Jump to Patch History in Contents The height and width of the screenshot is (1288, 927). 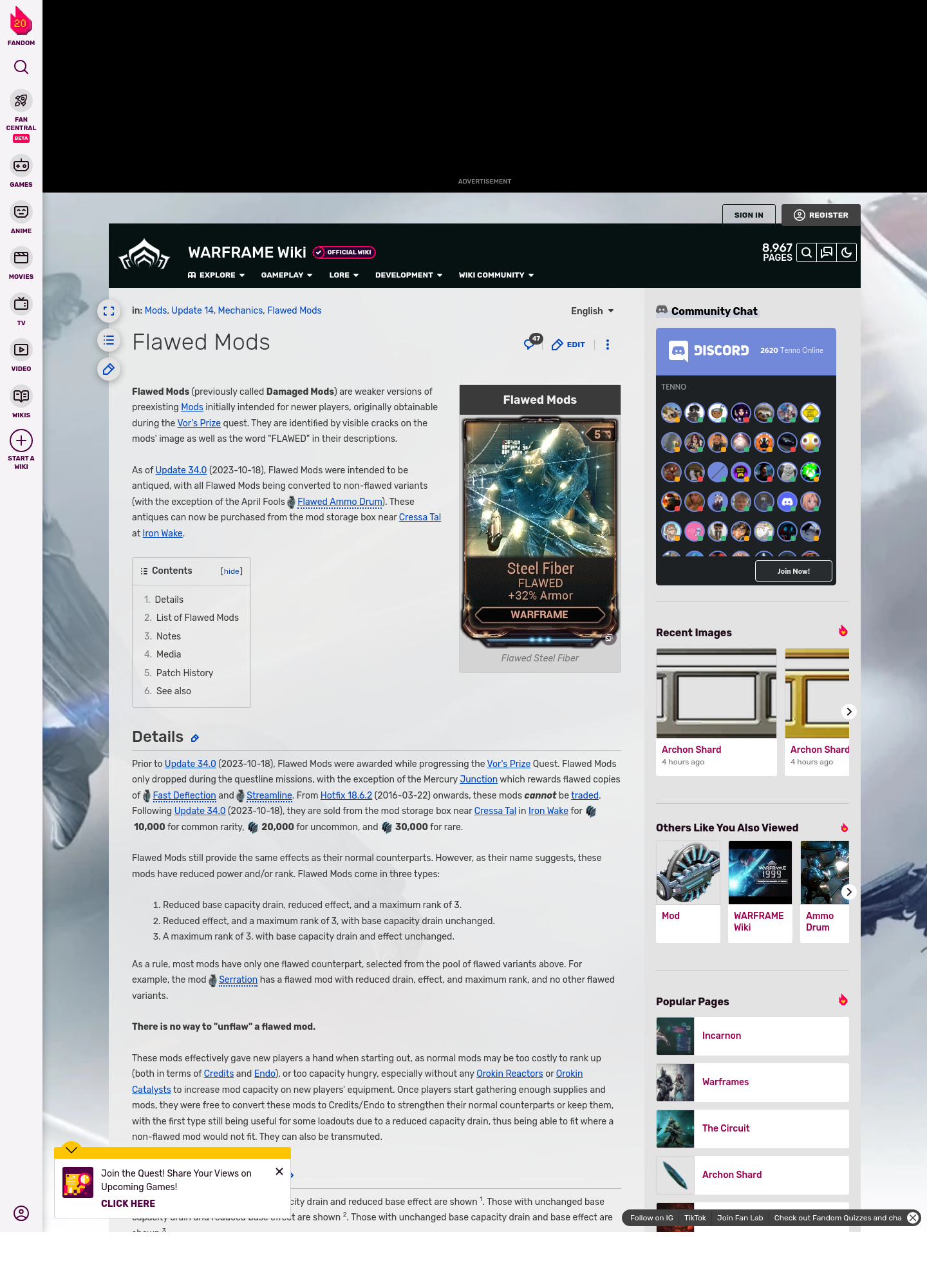[x=185, y=673]
